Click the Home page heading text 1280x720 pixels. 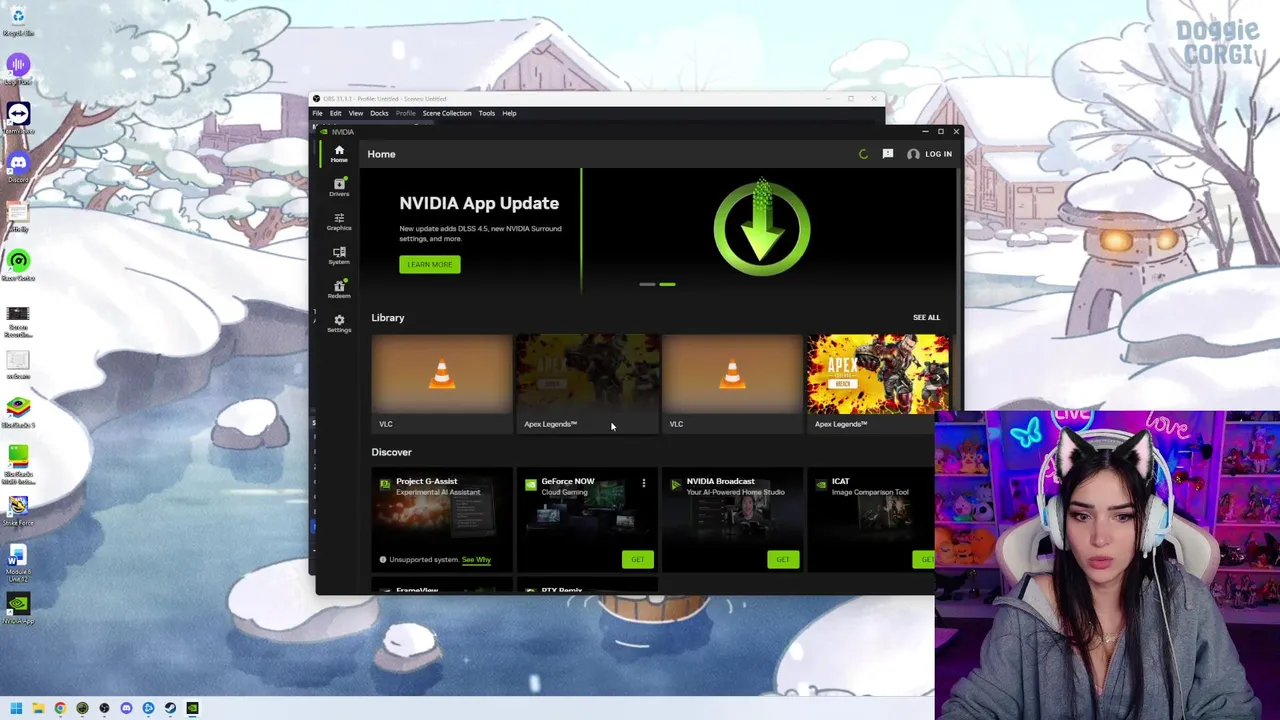point(381,154)
